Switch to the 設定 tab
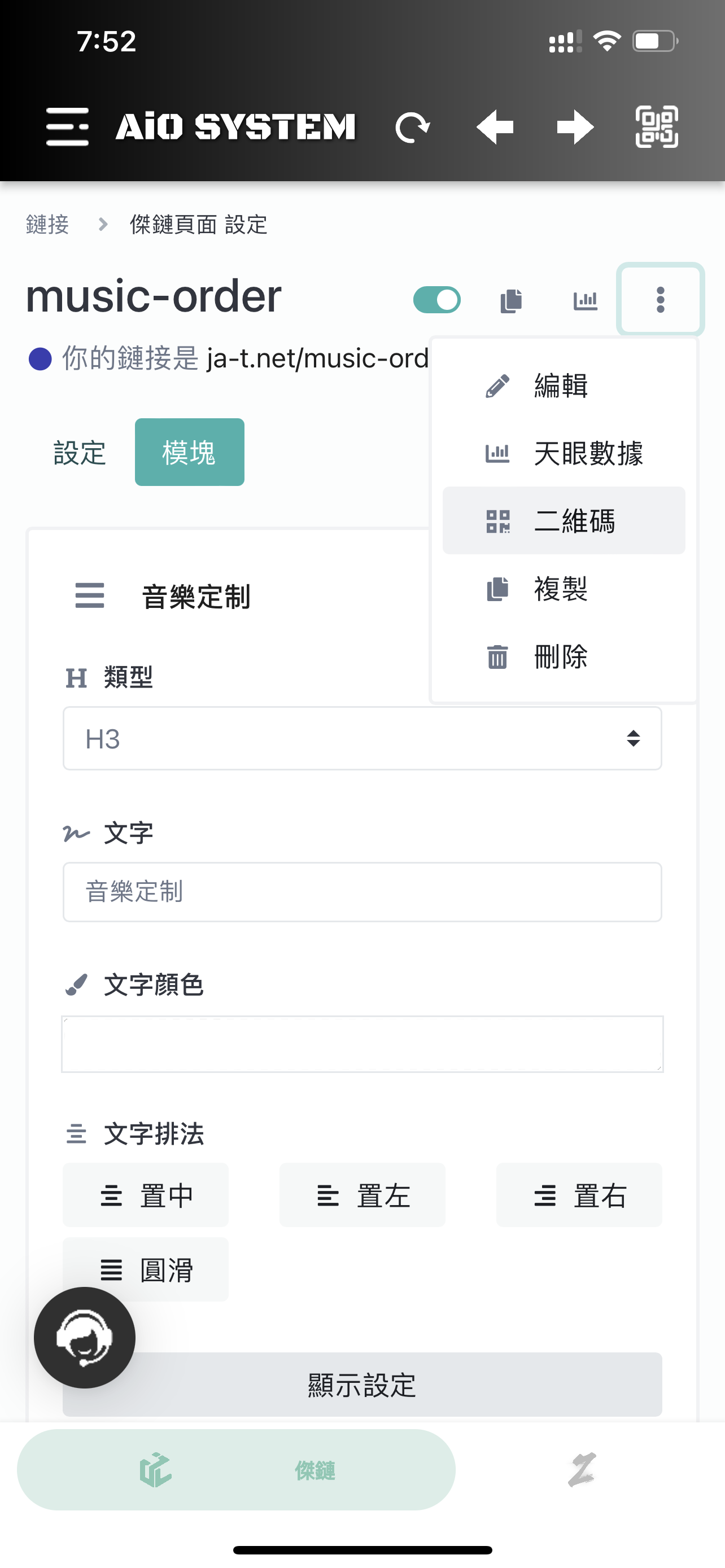This screenshot has width=725, height=1568. [x=80, y=452]
